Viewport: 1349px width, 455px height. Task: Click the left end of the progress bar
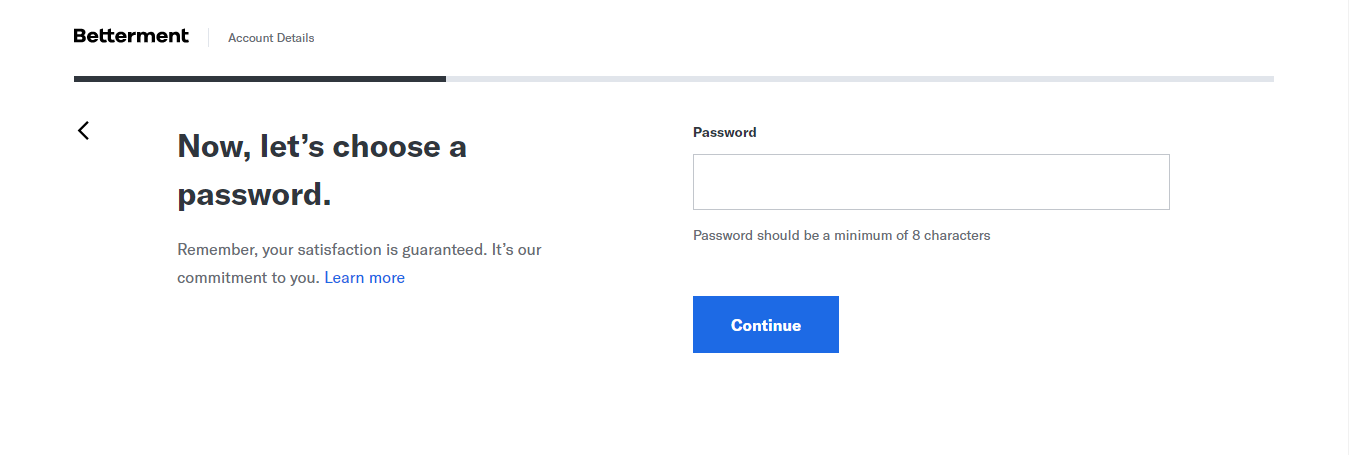(78, 78)
